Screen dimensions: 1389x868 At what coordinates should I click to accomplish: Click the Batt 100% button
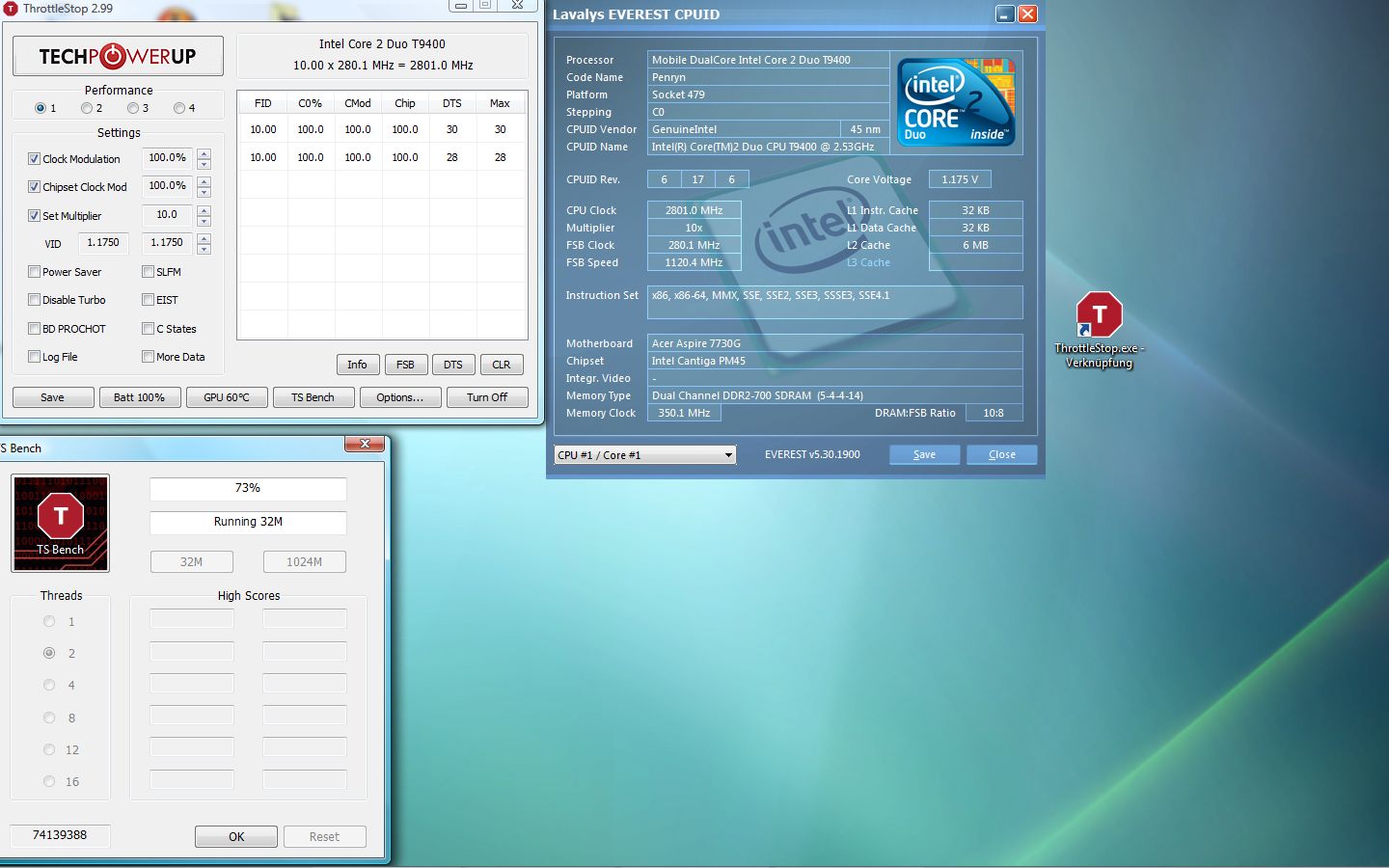click(140, 397)
